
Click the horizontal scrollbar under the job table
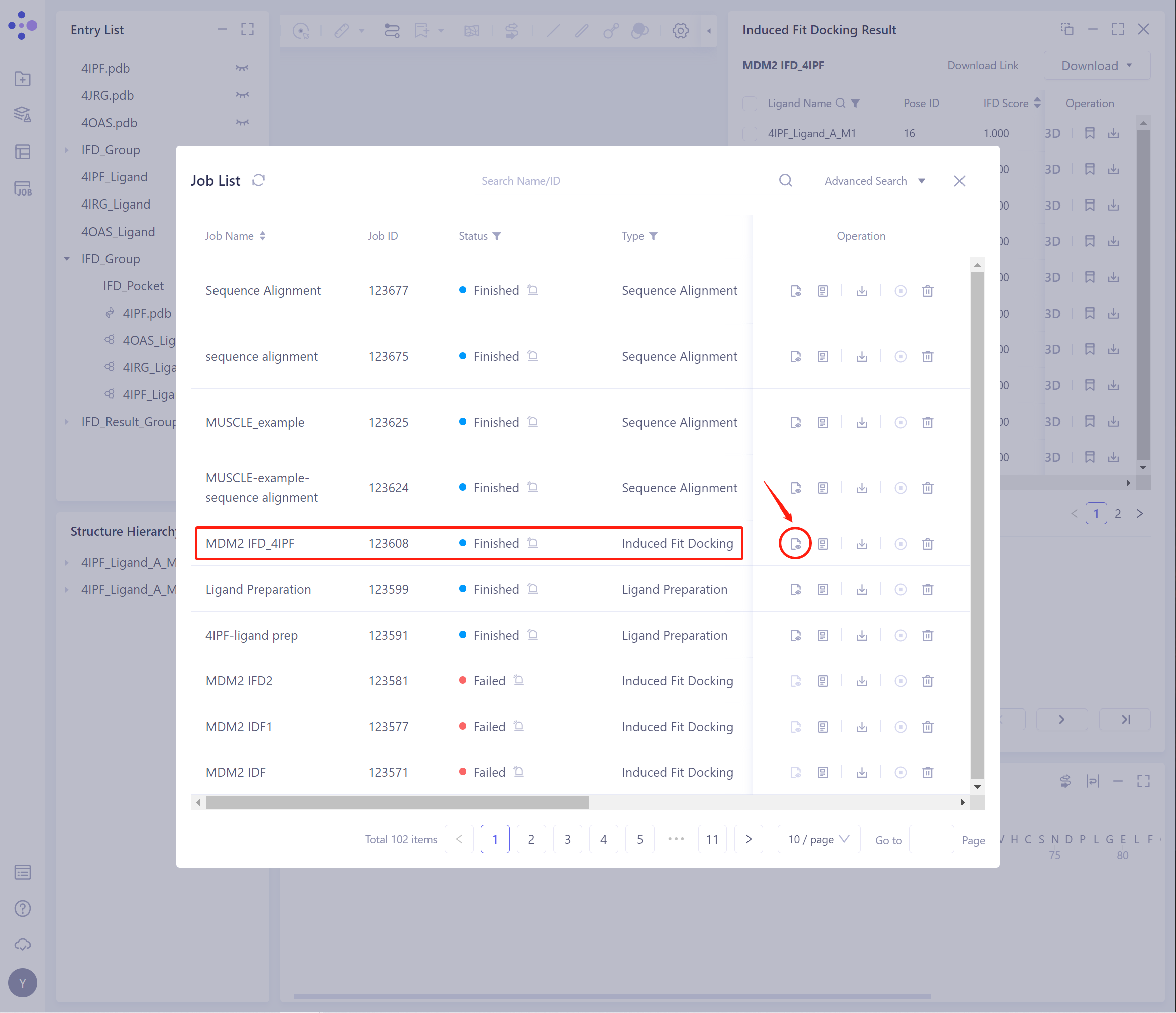click(397, 802)
